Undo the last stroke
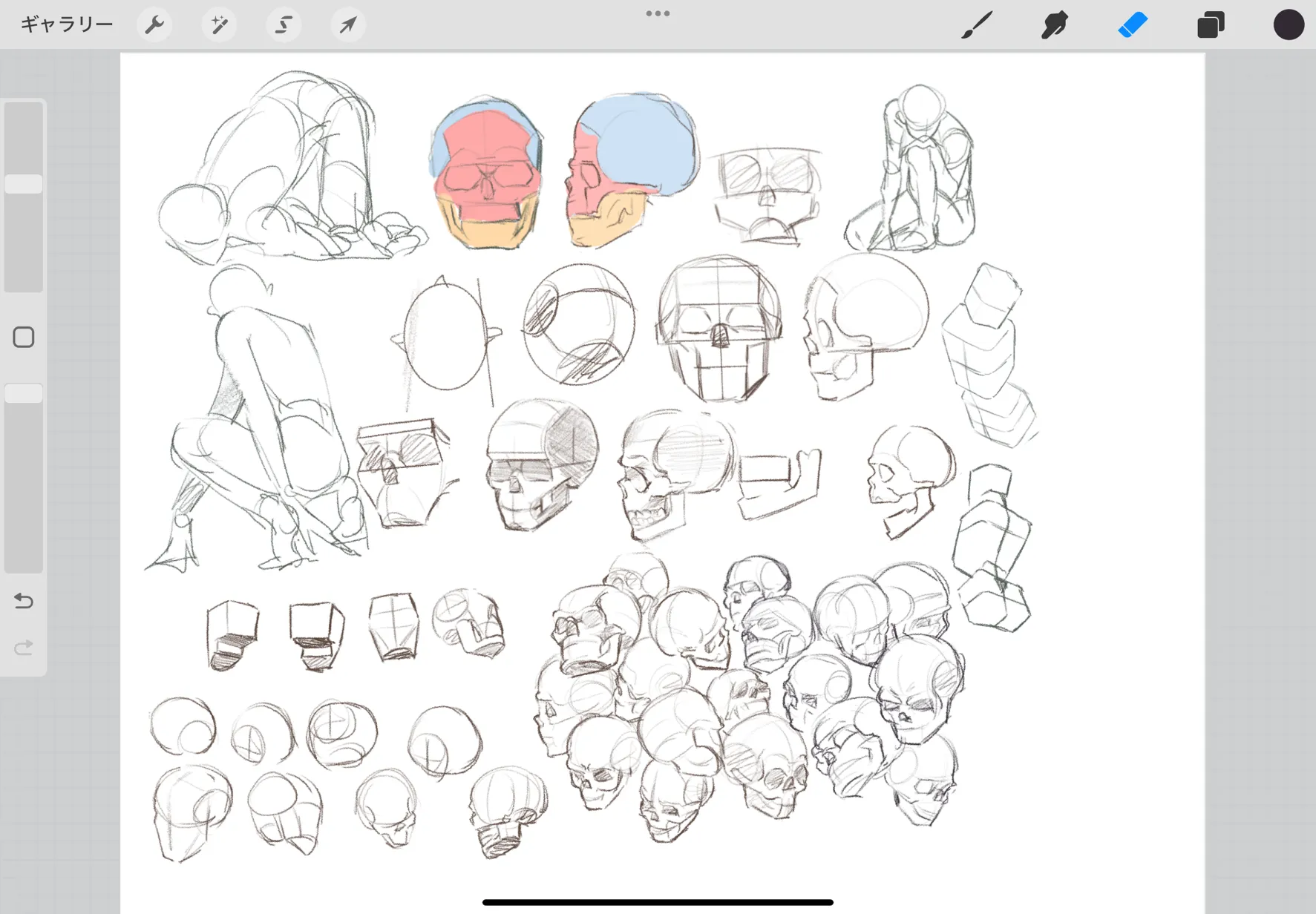 [24, 600]
